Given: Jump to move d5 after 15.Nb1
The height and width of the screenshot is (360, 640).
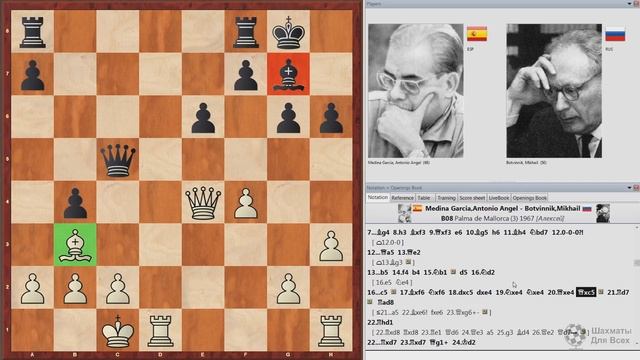Looking at the screenshot, I should coord(463,272).
